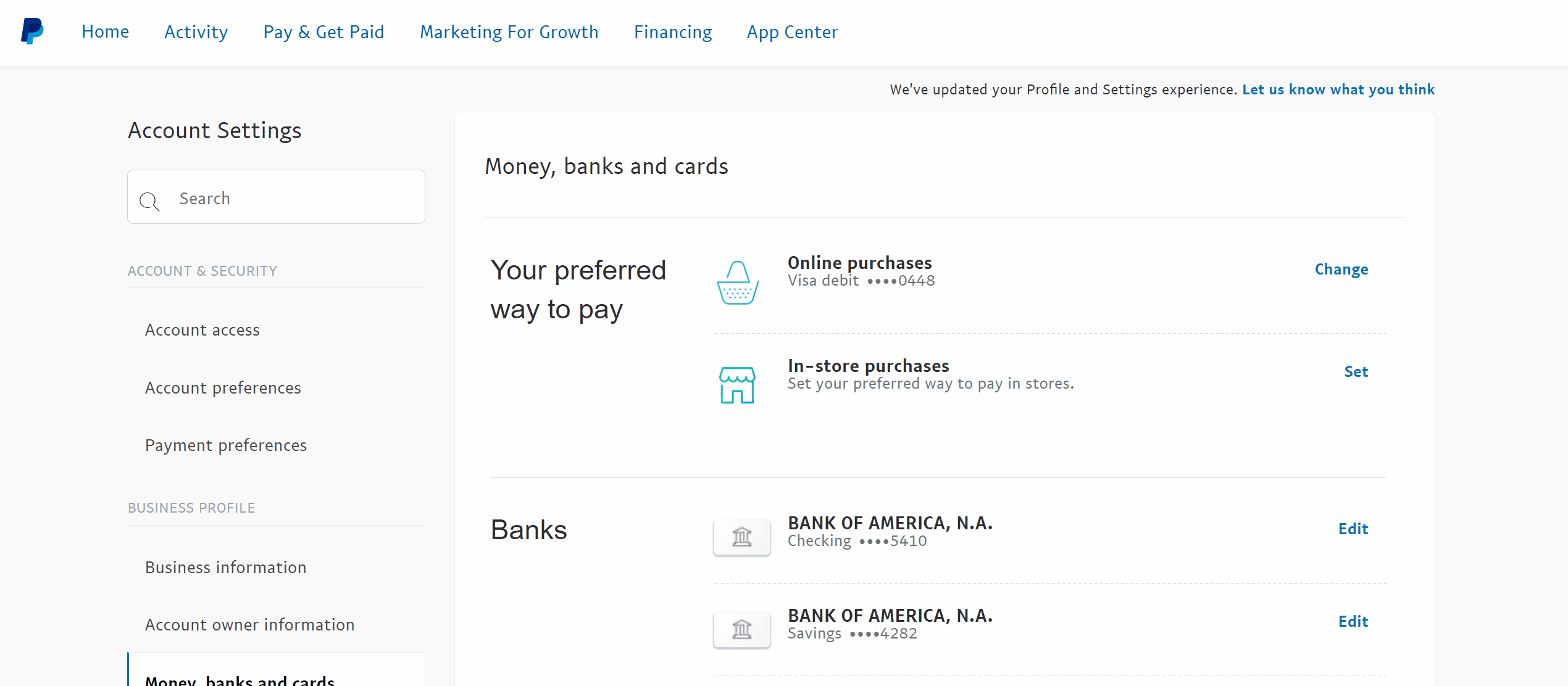1568x686 pixels.
Task: Open the App Center tab
Action: 793,32
